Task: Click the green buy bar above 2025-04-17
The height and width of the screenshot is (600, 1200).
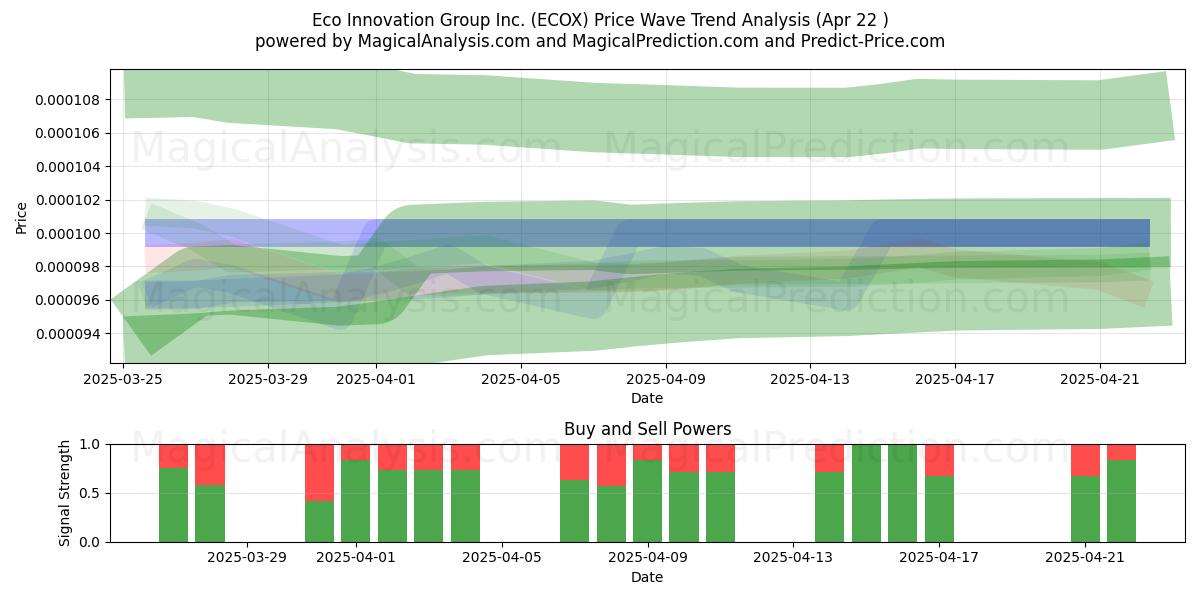Action: coord(940,509)
